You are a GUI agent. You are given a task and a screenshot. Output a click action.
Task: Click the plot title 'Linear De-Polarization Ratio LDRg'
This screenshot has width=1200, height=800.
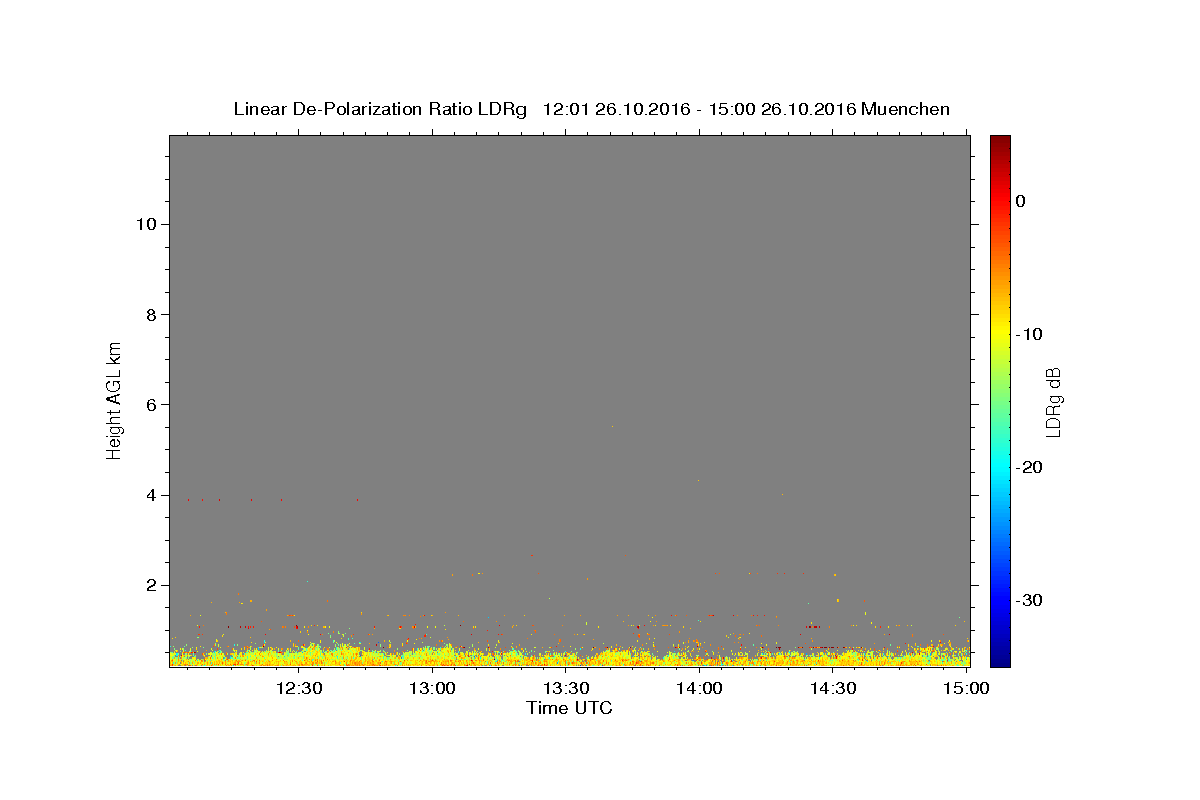[380, 109]
